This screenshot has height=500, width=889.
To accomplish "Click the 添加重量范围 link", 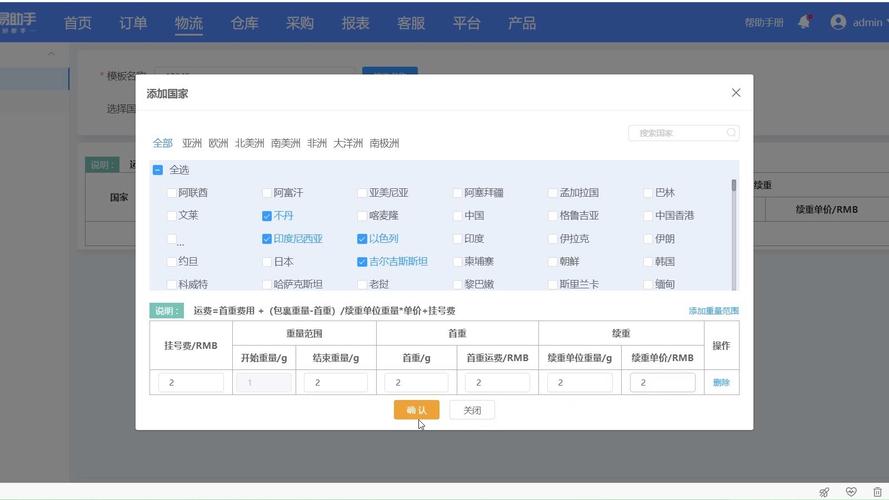I will click(713, 311).
